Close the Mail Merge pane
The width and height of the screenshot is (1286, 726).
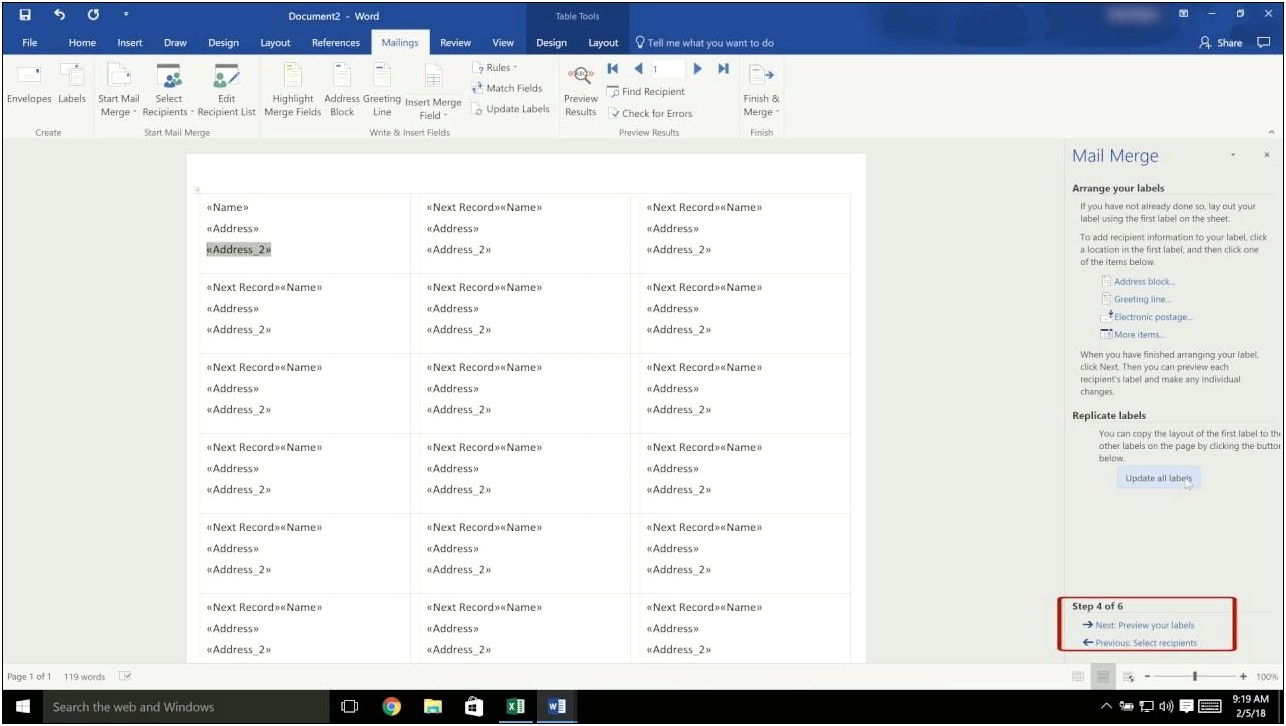1266,155
